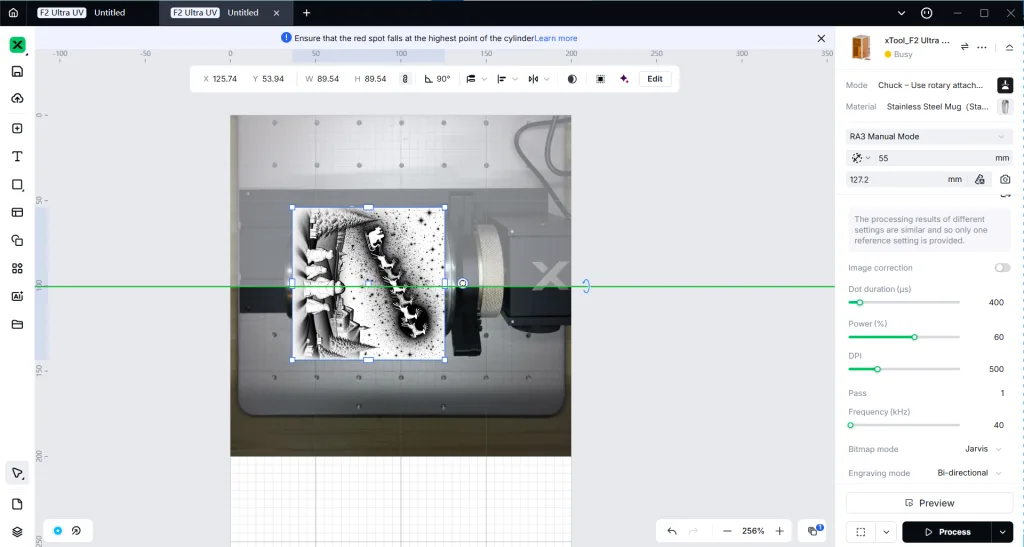Save the project with disk icon
The height and width of the screenshot is (547, 1024).
point(18,72)
